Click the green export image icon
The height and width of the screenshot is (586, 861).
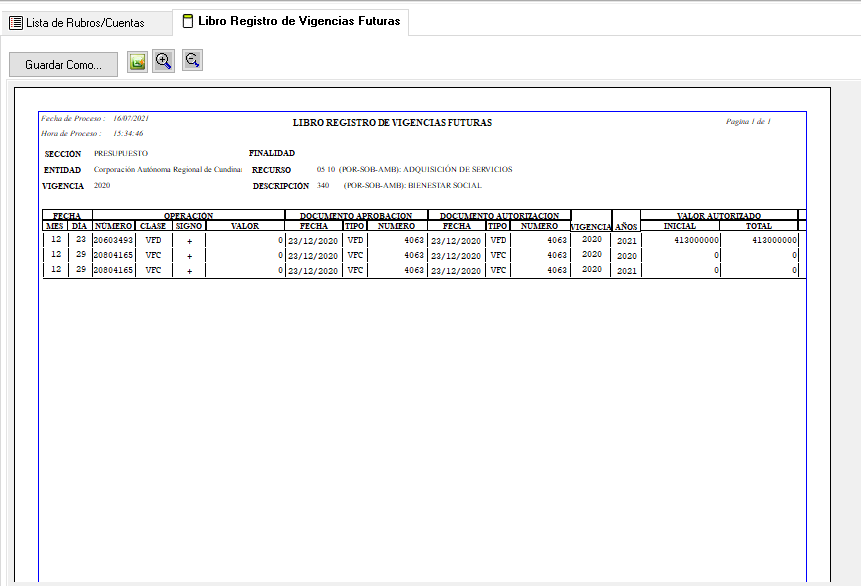tap(137, 62)
